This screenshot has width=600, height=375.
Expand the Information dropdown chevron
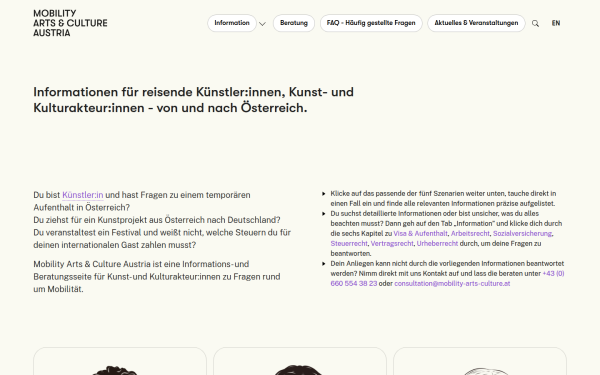click(x=262, y=24)
